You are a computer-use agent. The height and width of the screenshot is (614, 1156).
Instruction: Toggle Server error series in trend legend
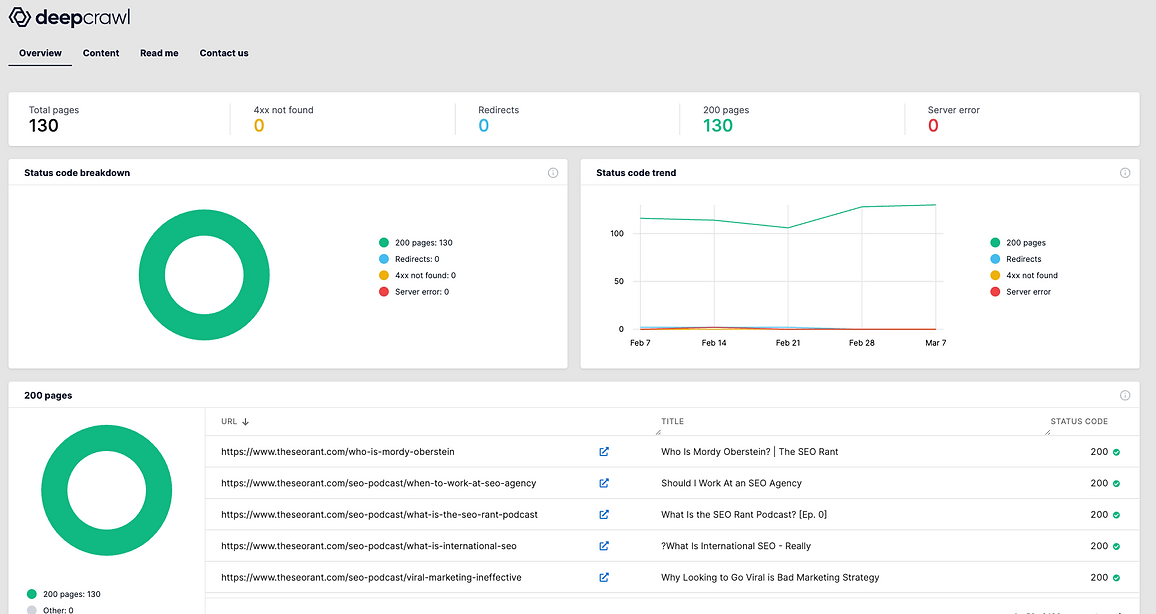[x=1020, y=292]
